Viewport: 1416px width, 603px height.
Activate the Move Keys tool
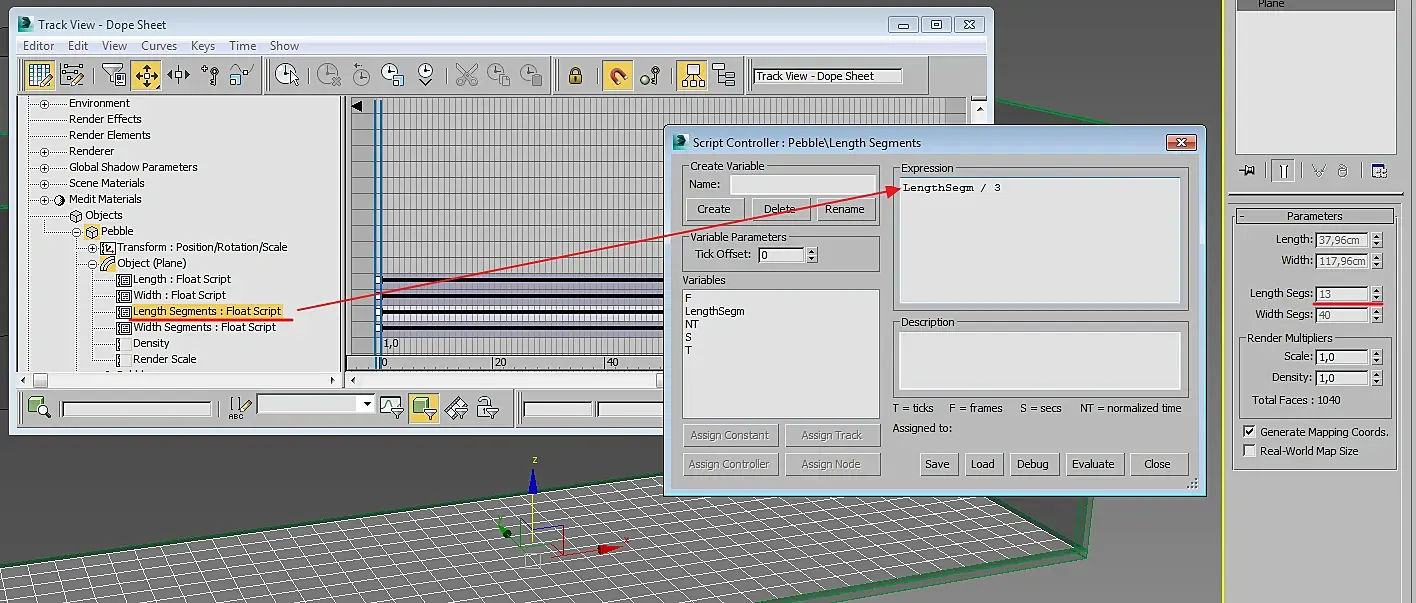(146, 75)
